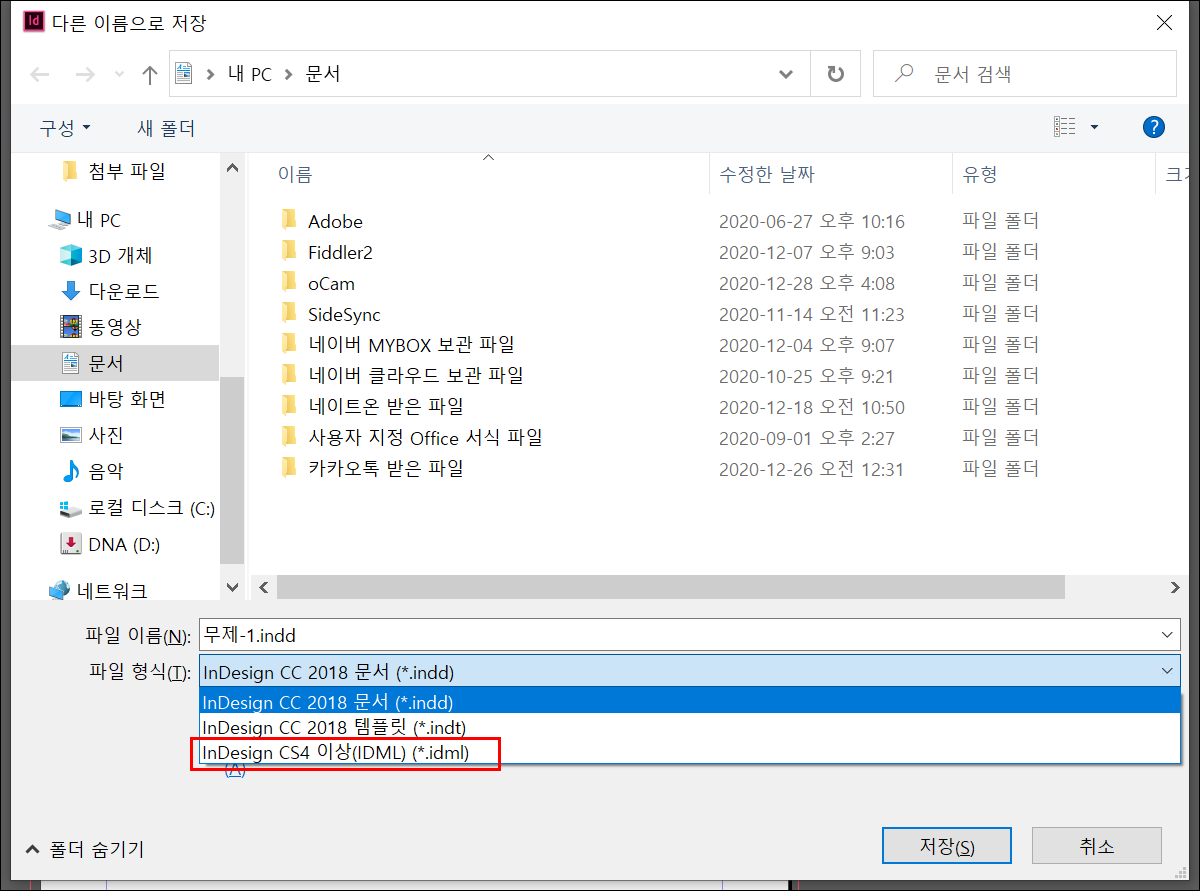The width and height of the screenshot is (1200, 891).
Task: Select the oCam folder
Action: point(331,283)
